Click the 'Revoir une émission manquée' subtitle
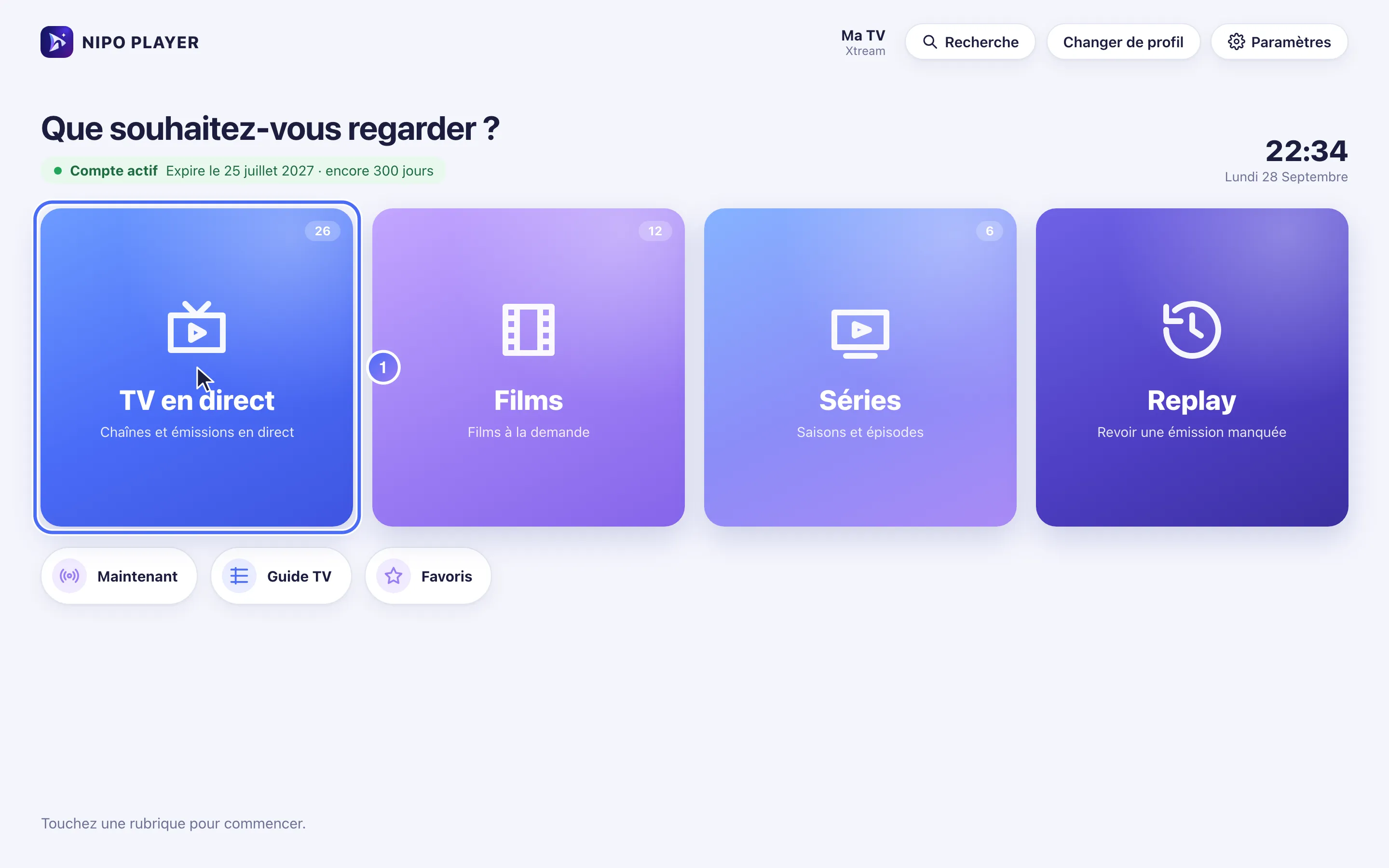 coord(1192,432)
